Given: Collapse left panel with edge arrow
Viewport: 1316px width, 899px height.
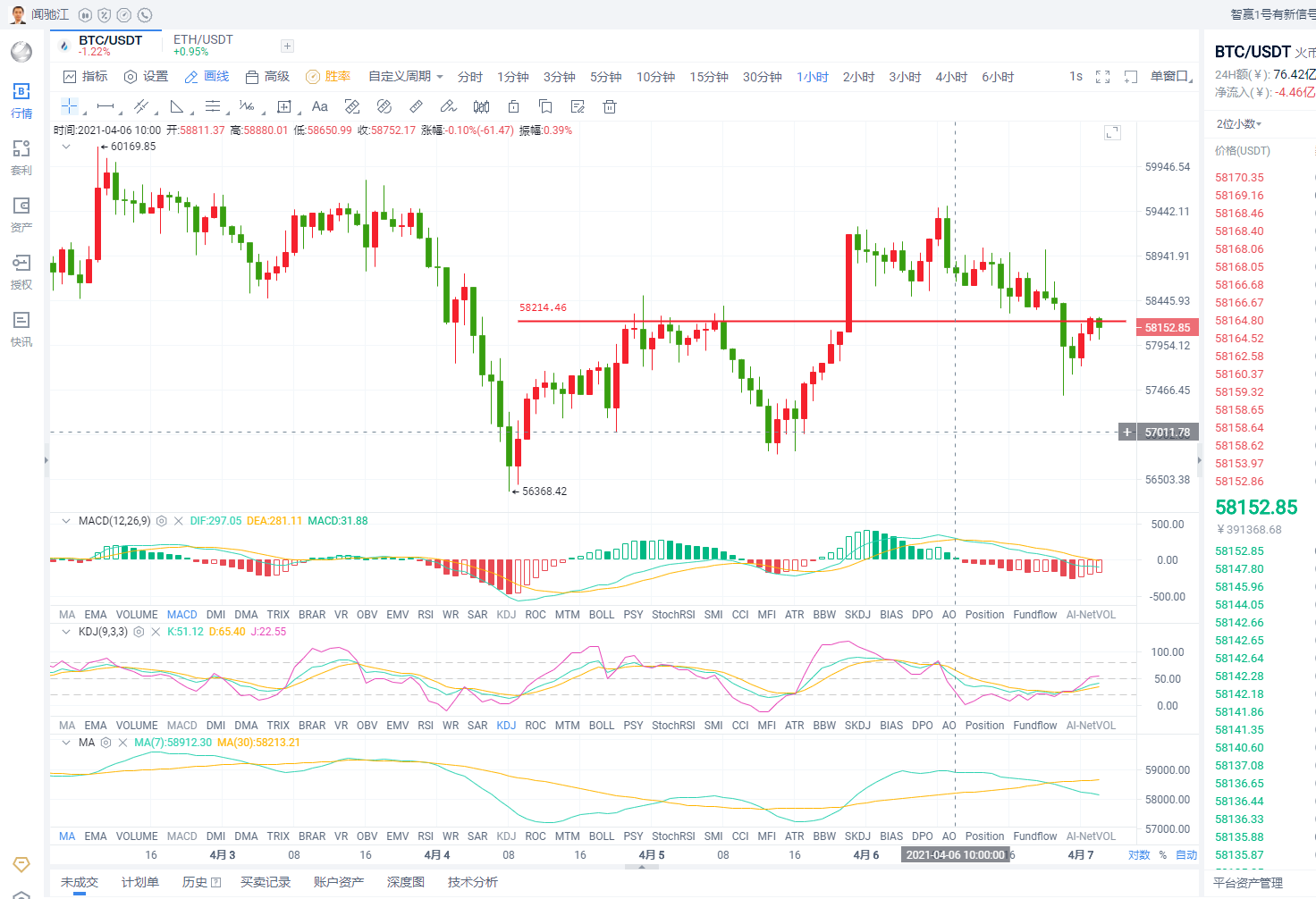Looking at the screenshot, I should coord(46,460).
